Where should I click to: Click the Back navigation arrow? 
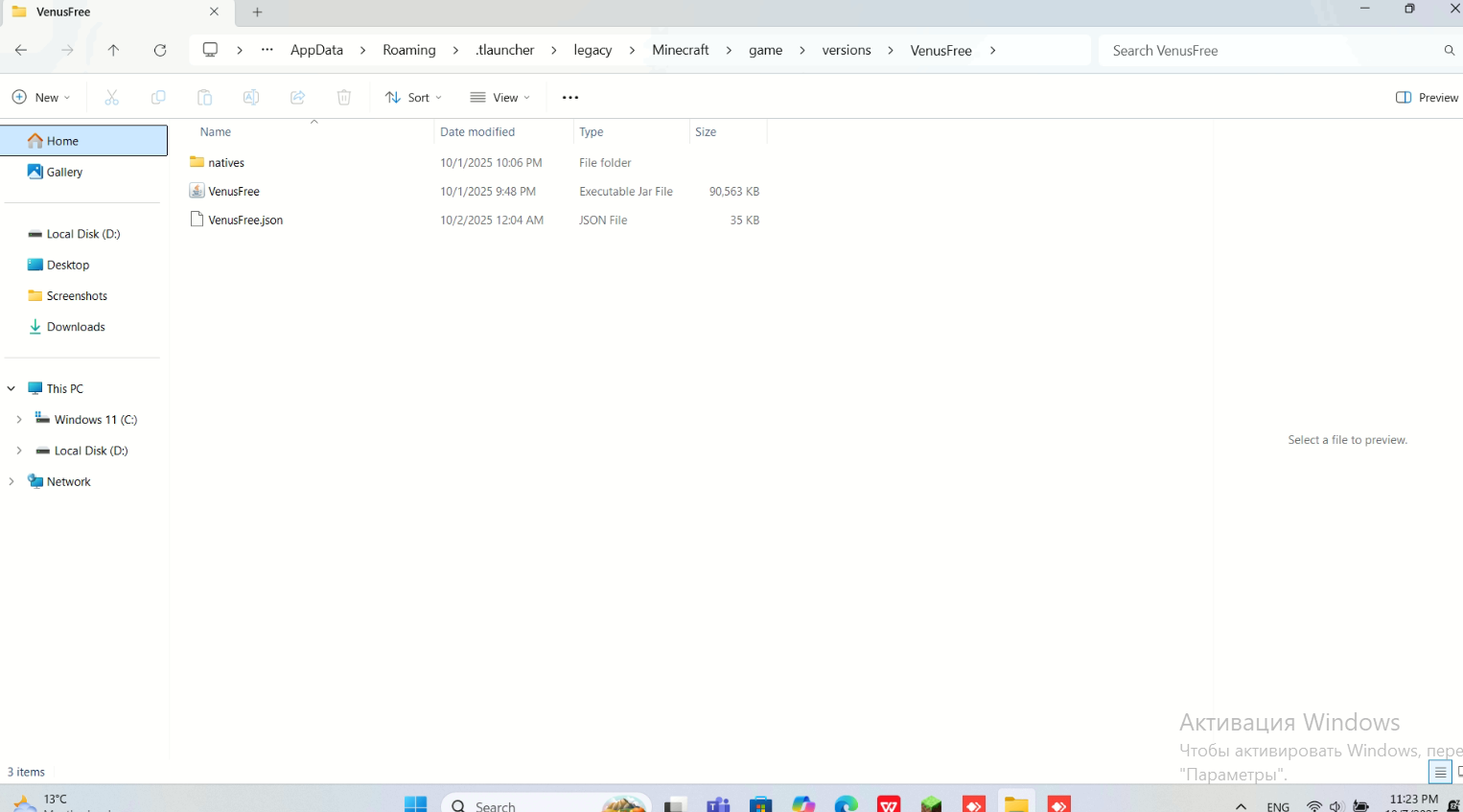[x=21, y=50]
